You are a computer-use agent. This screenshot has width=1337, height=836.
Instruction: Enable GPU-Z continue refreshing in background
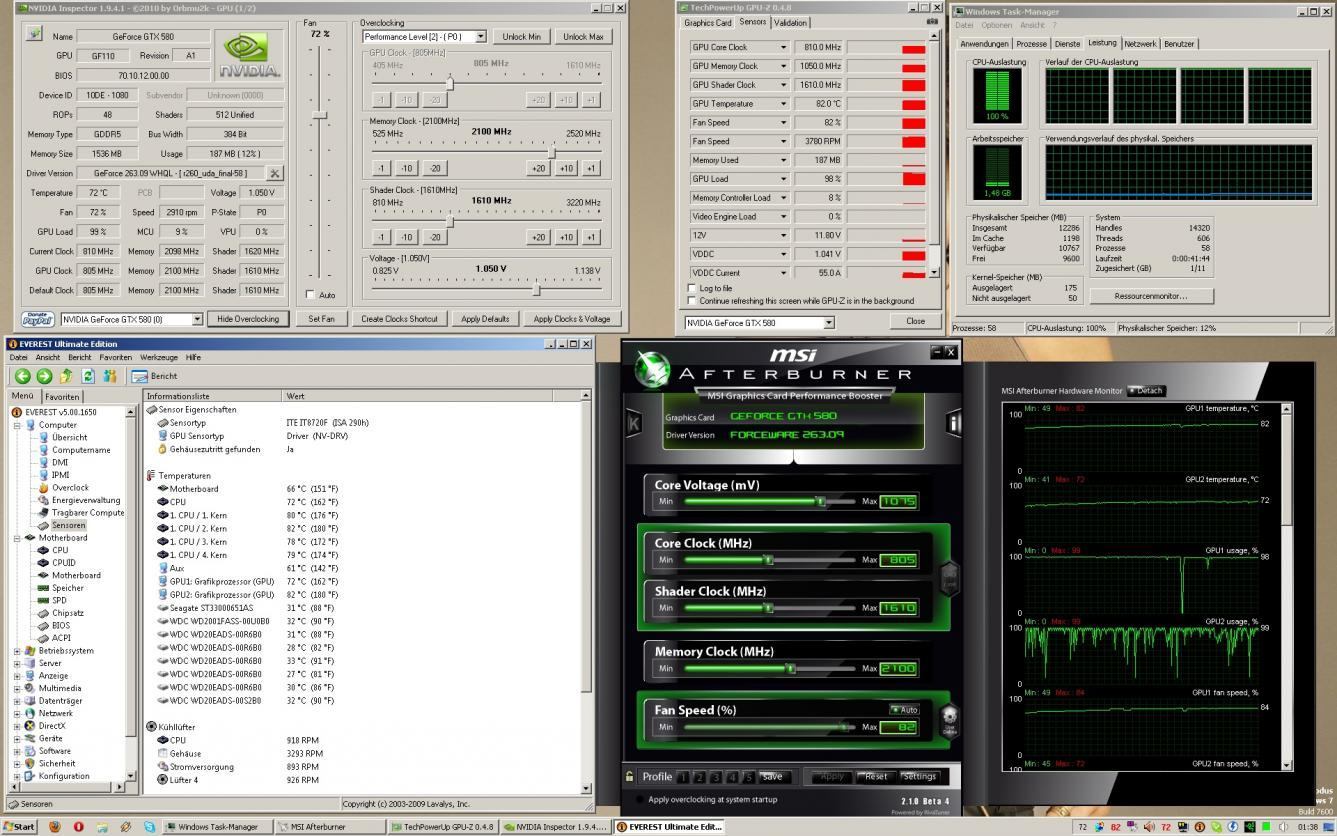pos(692,300)
